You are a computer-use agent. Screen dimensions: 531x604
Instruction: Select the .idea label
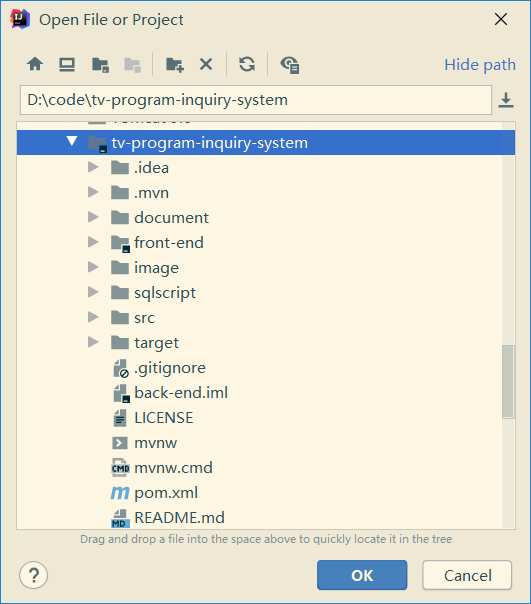click(x=151, y=168)
